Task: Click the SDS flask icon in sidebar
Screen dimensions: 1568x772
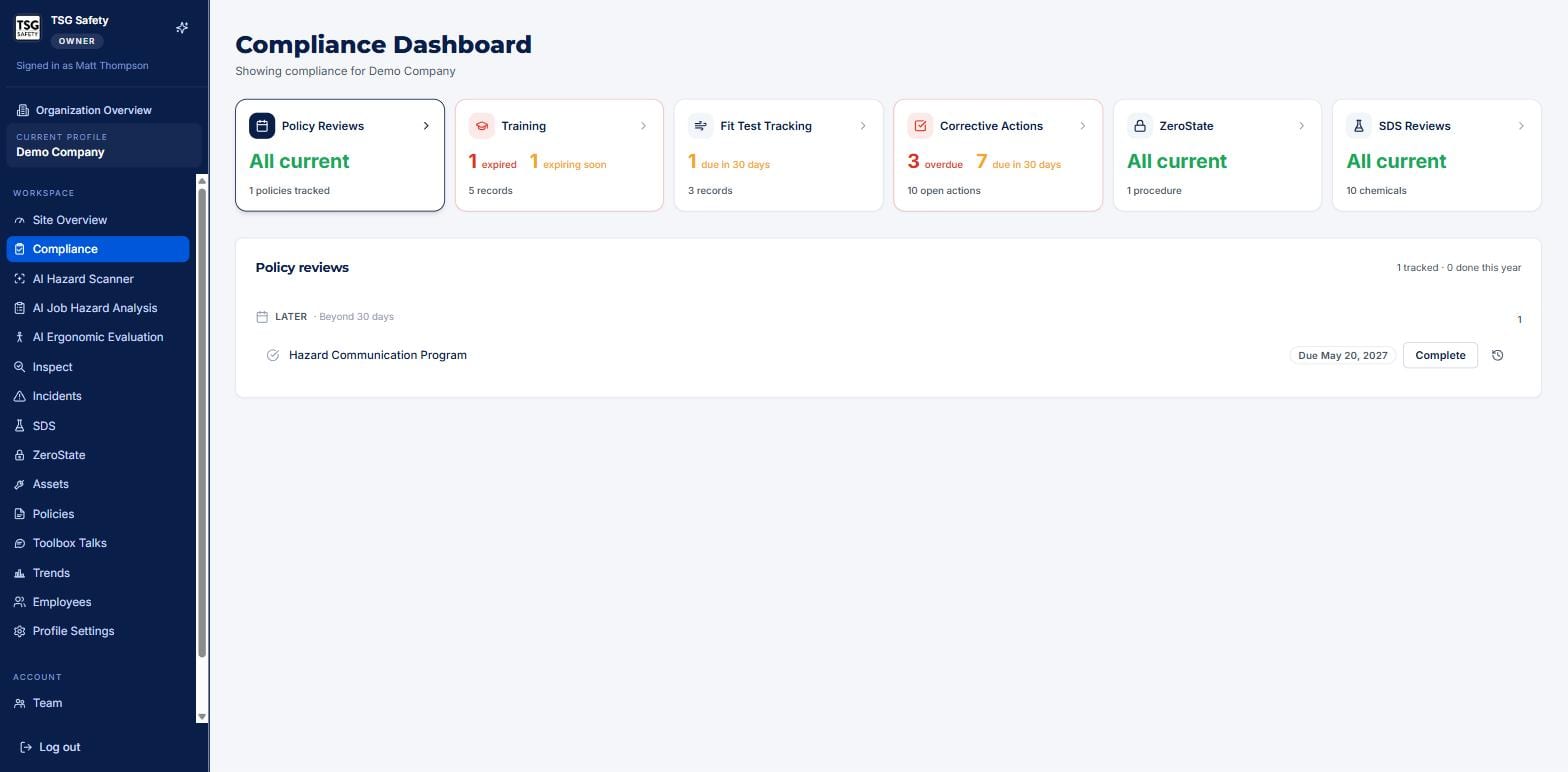Action: click(x=19, y=426)
